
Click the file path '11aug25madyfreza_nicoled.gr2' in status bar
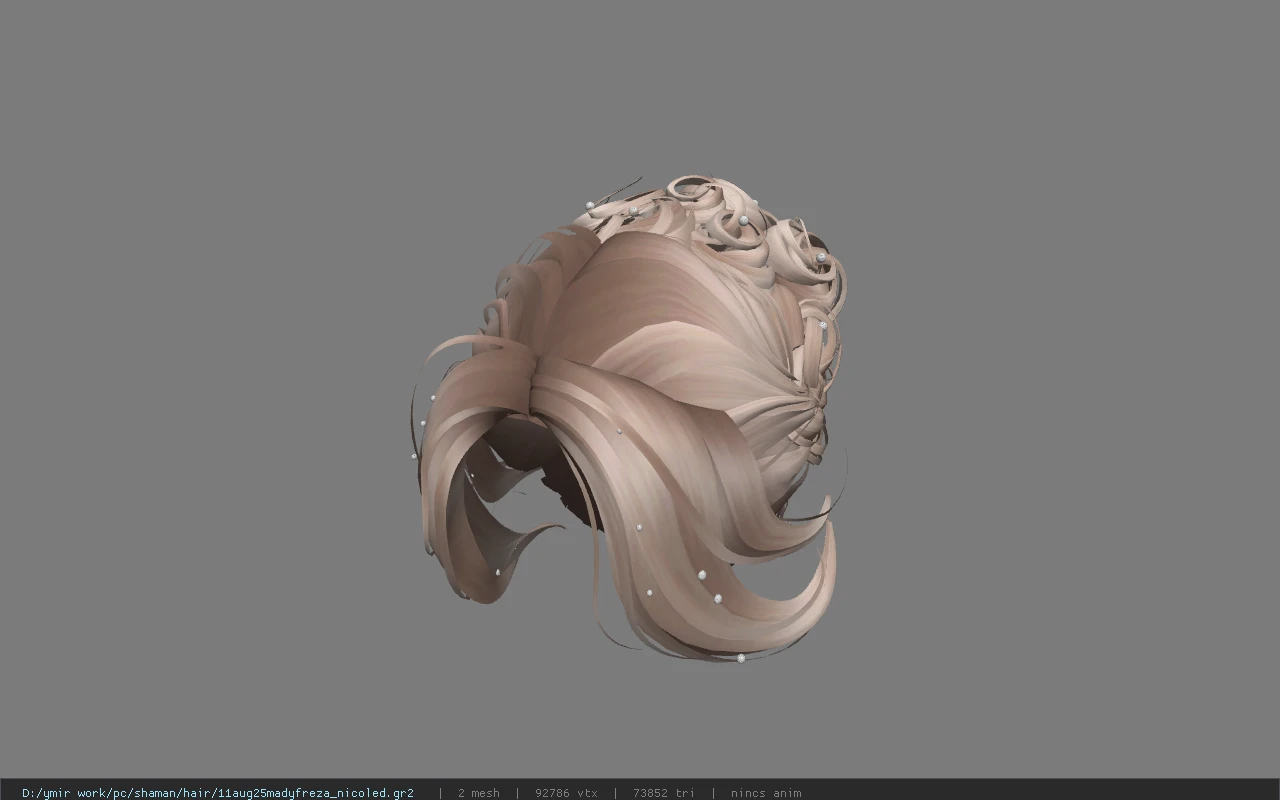tap(218, 793)
